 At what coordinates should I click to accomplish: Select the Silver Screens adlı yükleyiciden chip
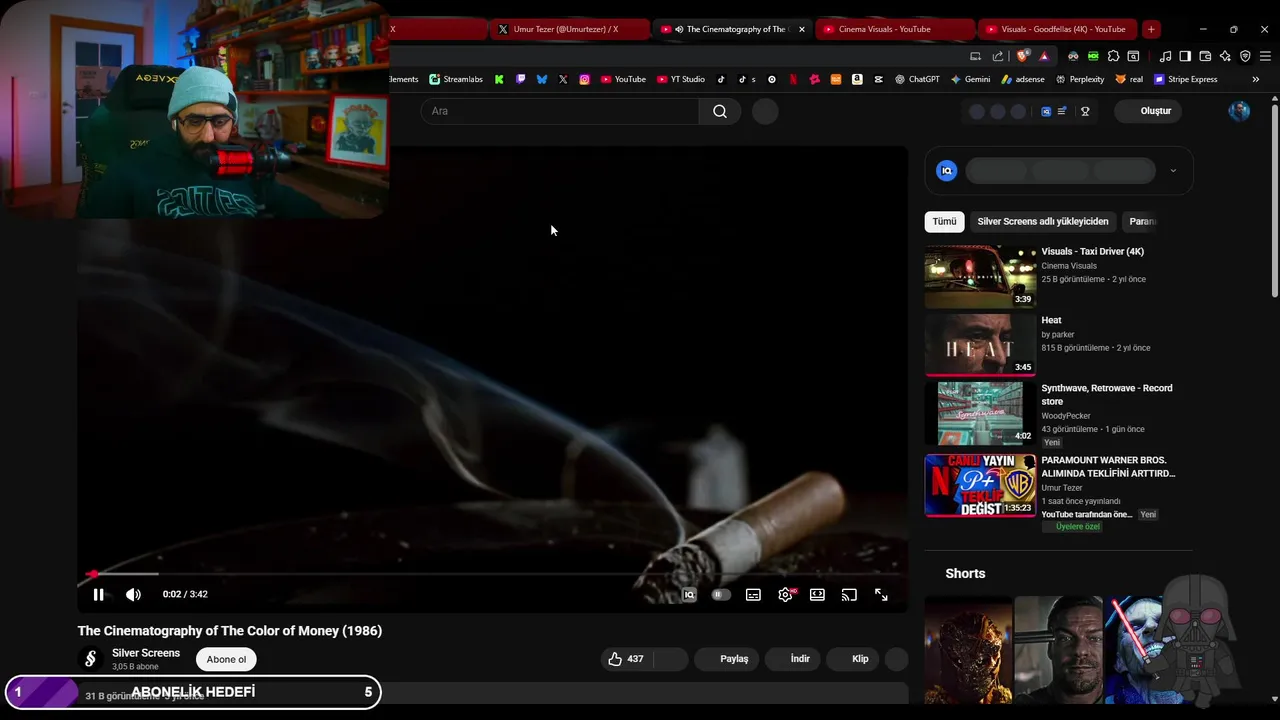click(1043, 221)
